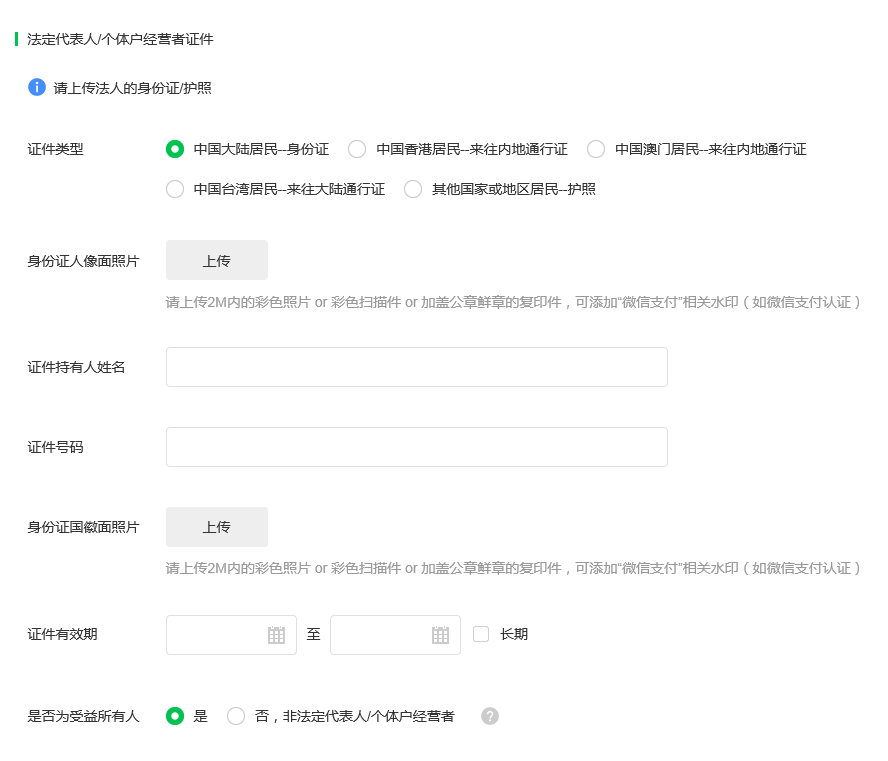This screenshot has width=888, height=761.
Task: Select 中国香港居民--来往内地通行证 option
Action: (357, 149)
